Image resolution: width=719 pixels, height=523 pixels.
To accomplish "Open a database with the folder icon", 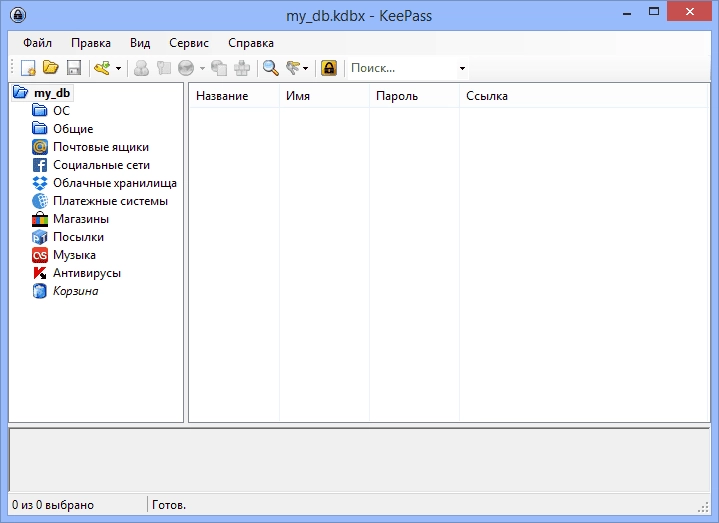I will pyautogui.click(x=51, y=68).
